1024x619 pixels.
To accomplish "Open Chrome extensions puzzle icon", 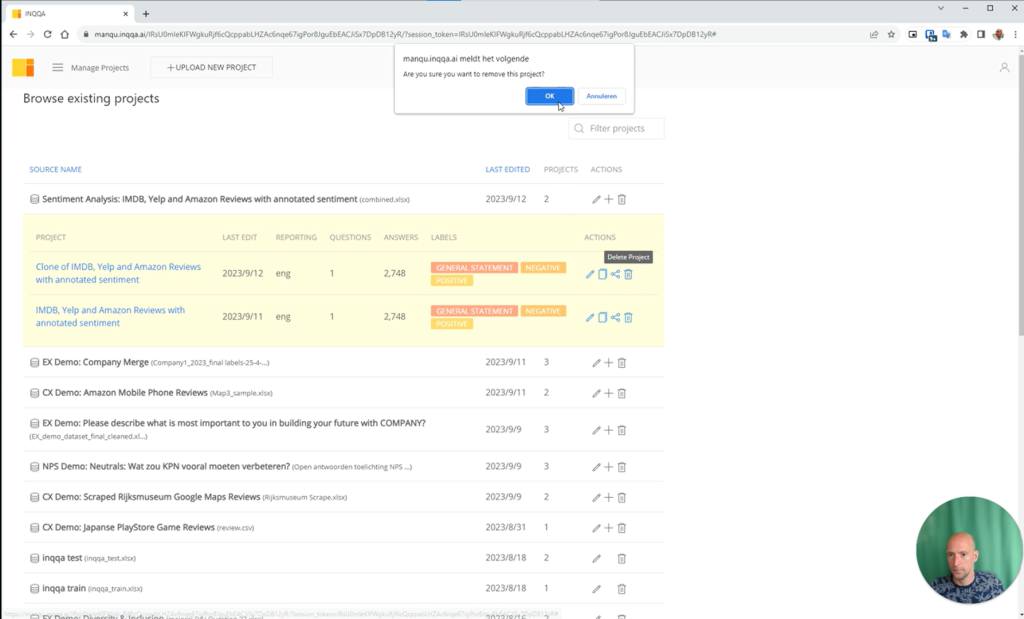I will (963, 35).
